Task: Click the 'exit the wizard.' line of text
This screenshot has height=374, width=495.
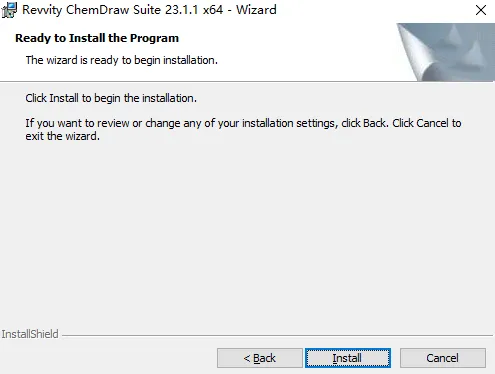Action: pyautogui.click(x=63, y=136)
